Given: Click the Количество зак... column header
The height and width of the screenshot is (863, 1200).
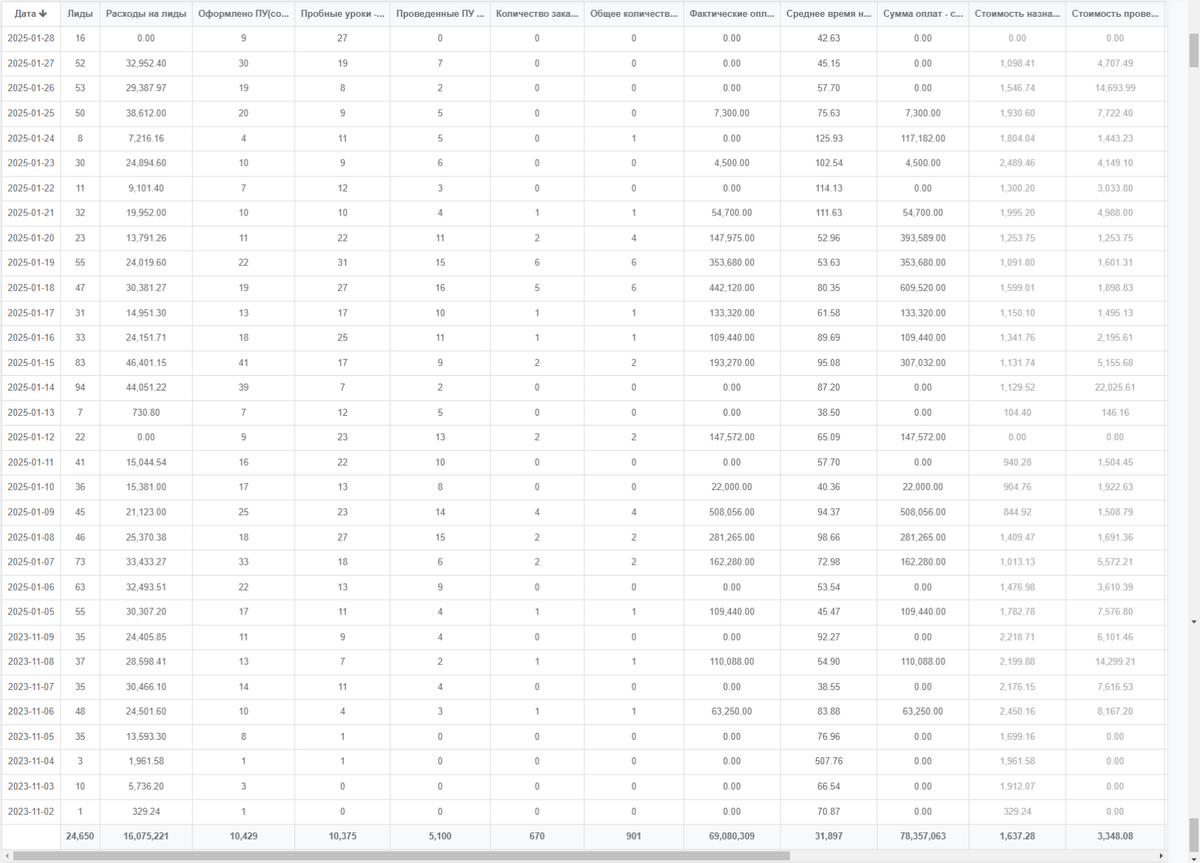Looking at the screenshot, I should (537, 14).
